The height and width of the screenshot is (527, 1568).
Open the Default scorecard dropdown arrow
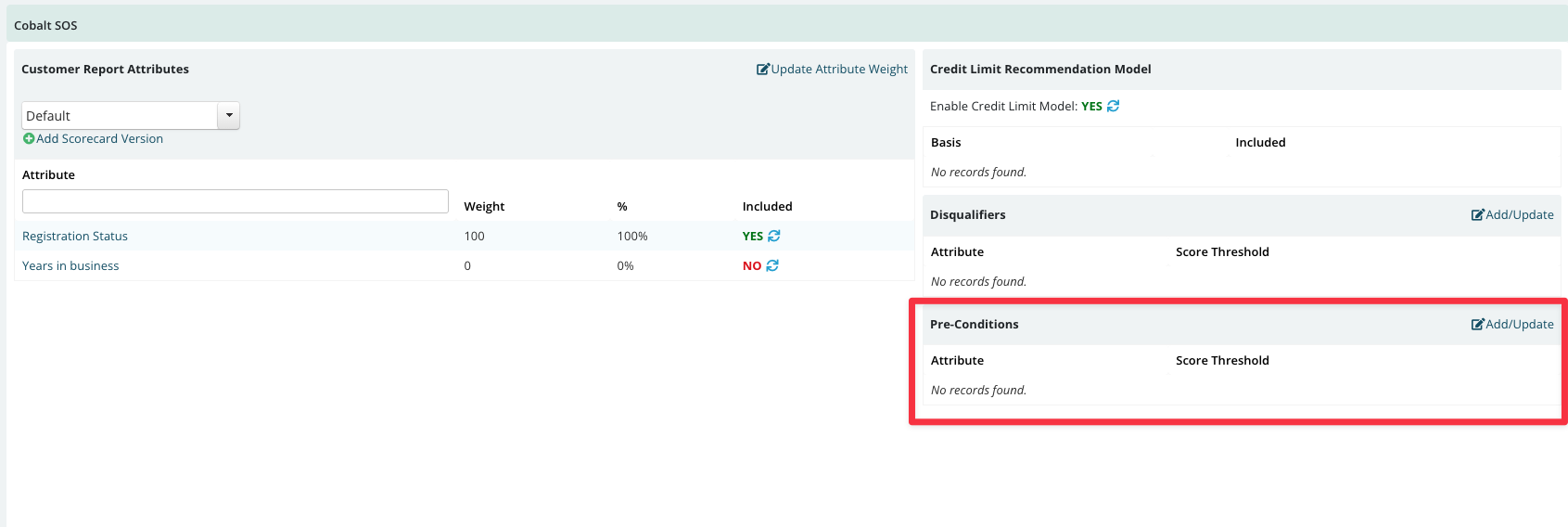228,116
